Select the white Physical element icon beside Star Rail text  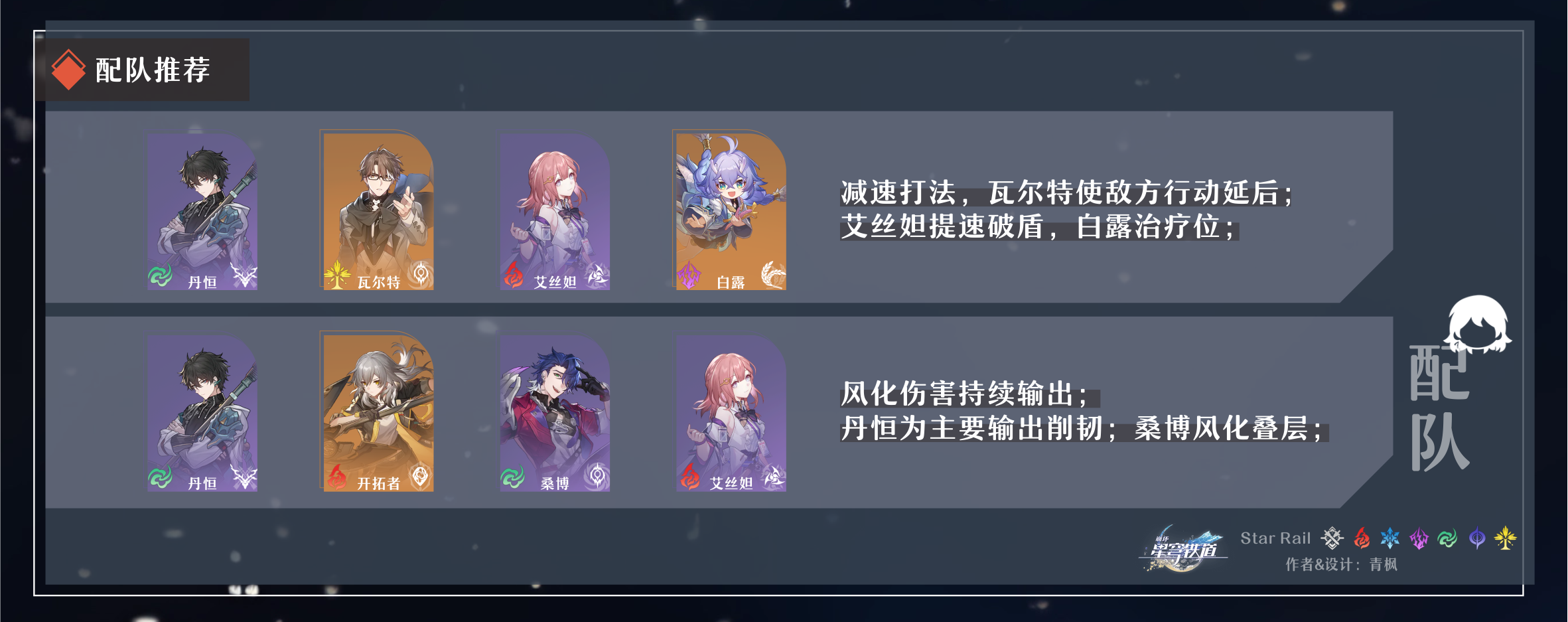1332,538
